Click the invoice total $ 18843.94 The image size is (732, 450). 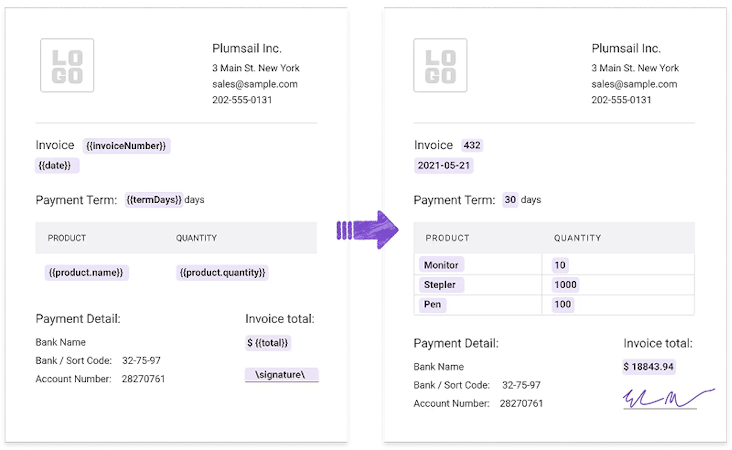point(649,367)
